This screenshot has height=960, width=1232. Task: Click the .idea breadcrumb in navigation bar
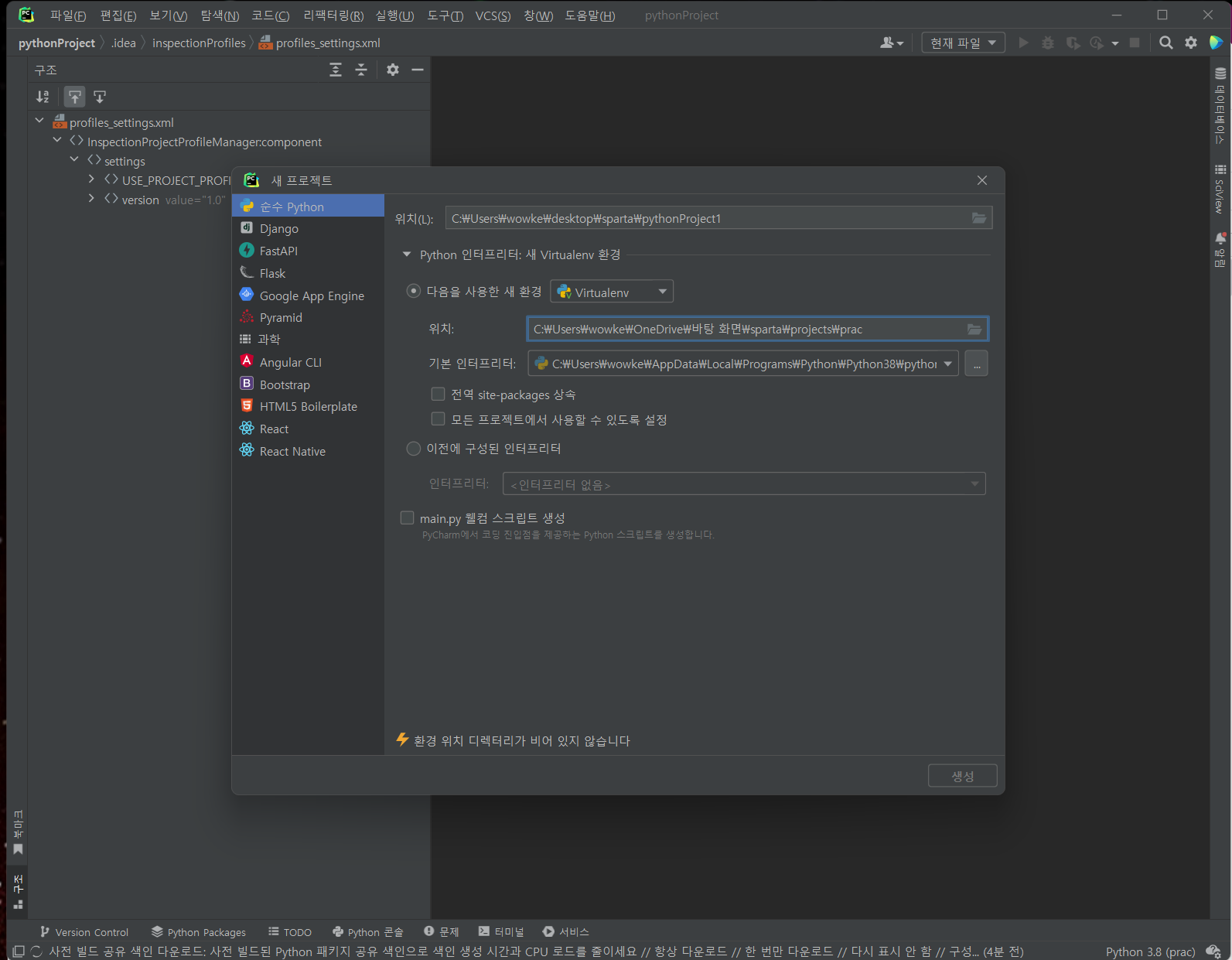124,43
